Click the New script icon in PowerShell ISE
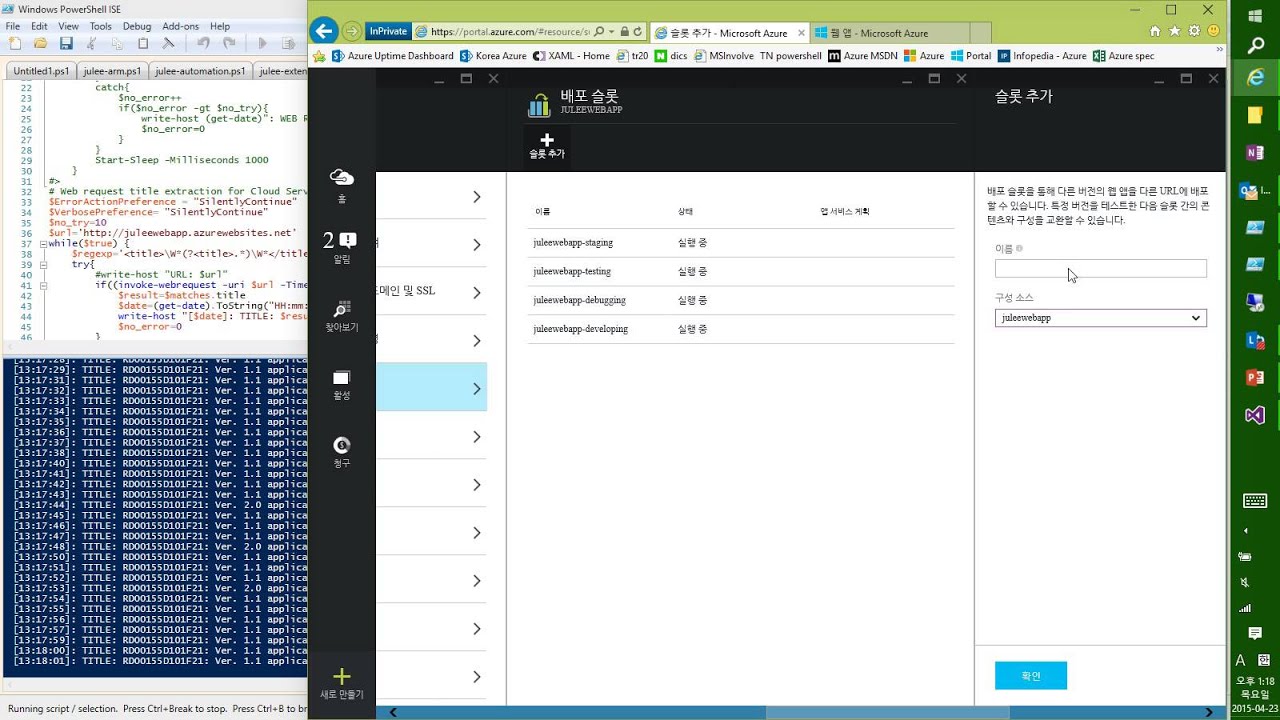This screenshot has width=1280, height=720. pyautogui.click(x=15, y=43)
